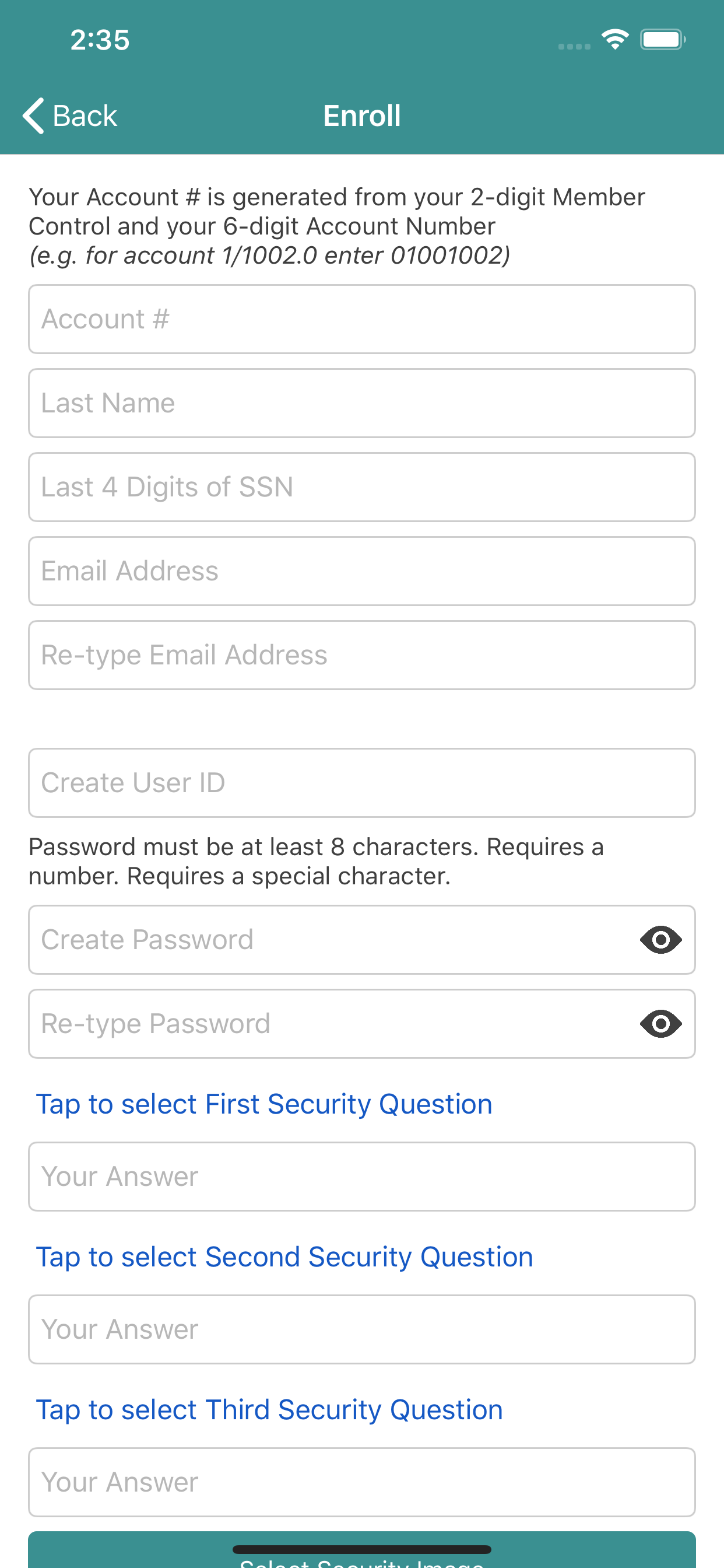724x1568 pixels.
Task: Open Second Security Question selector
Action: point(284,1257)
